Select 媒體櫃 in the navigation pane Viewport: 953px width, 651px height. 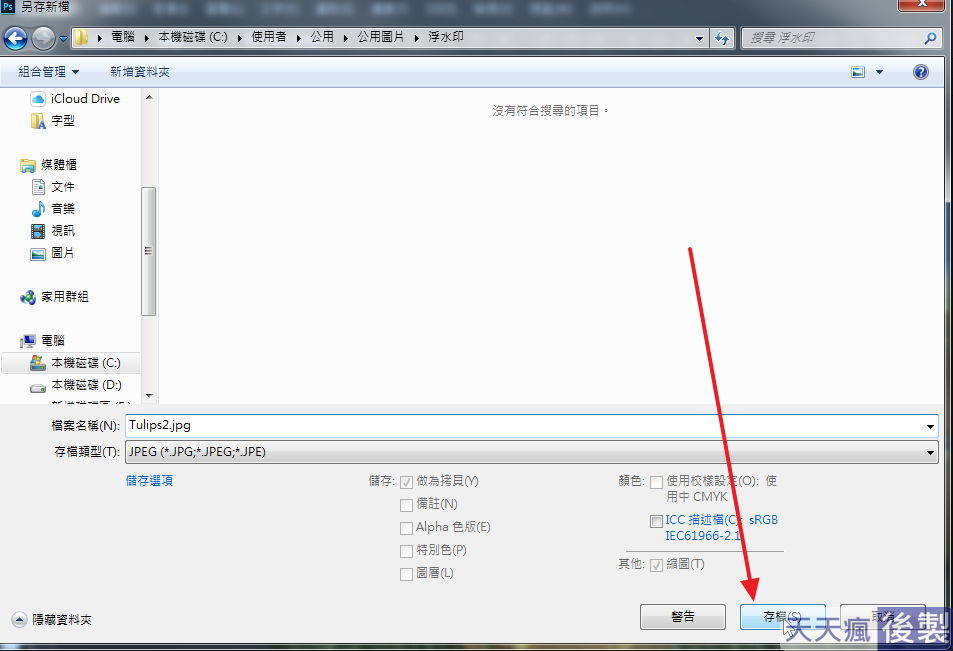tap(49, 165)
